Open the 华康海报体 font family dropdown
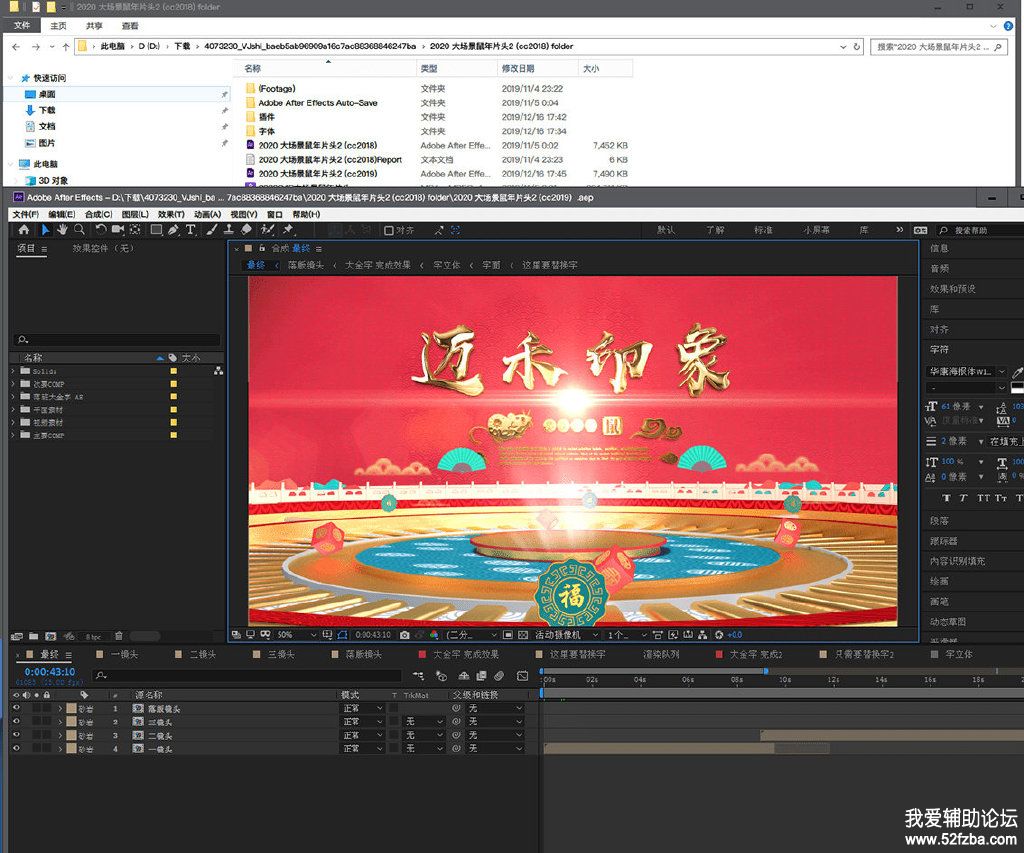 pos(966,372)
